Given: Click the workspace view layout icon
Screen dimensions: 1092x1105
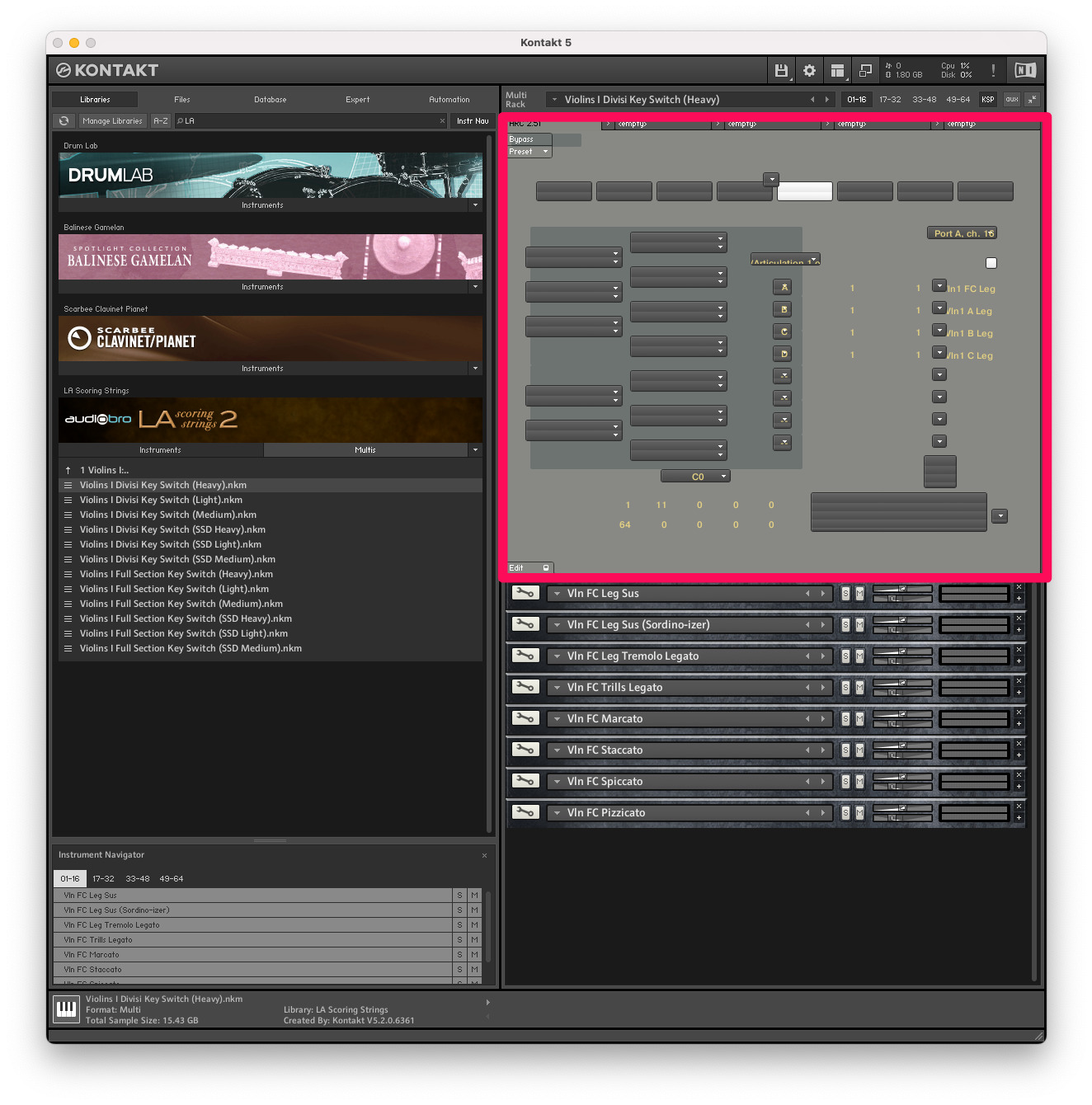Looking at the screenshot, I should [837, 70].
